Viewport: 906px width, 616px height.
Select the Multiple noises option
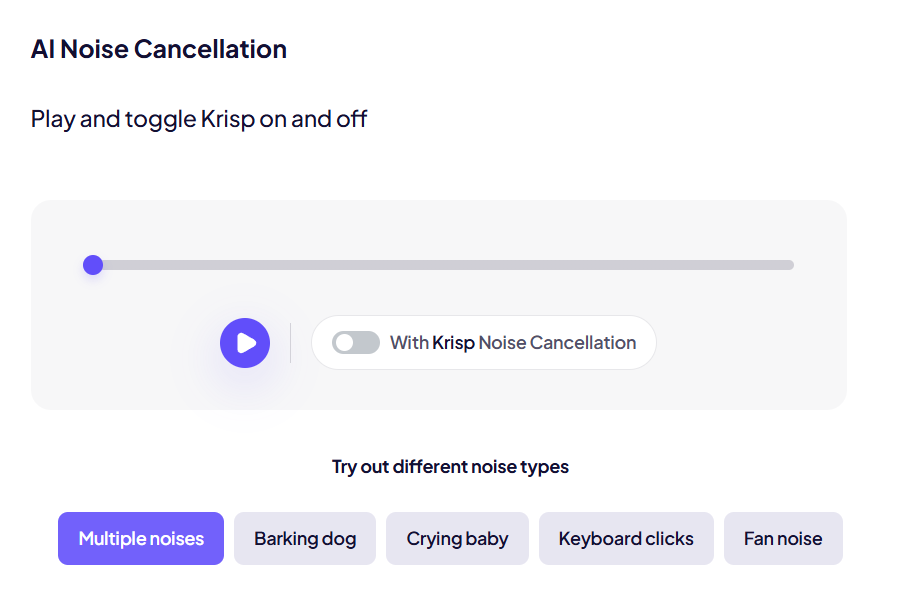[141, 539]
